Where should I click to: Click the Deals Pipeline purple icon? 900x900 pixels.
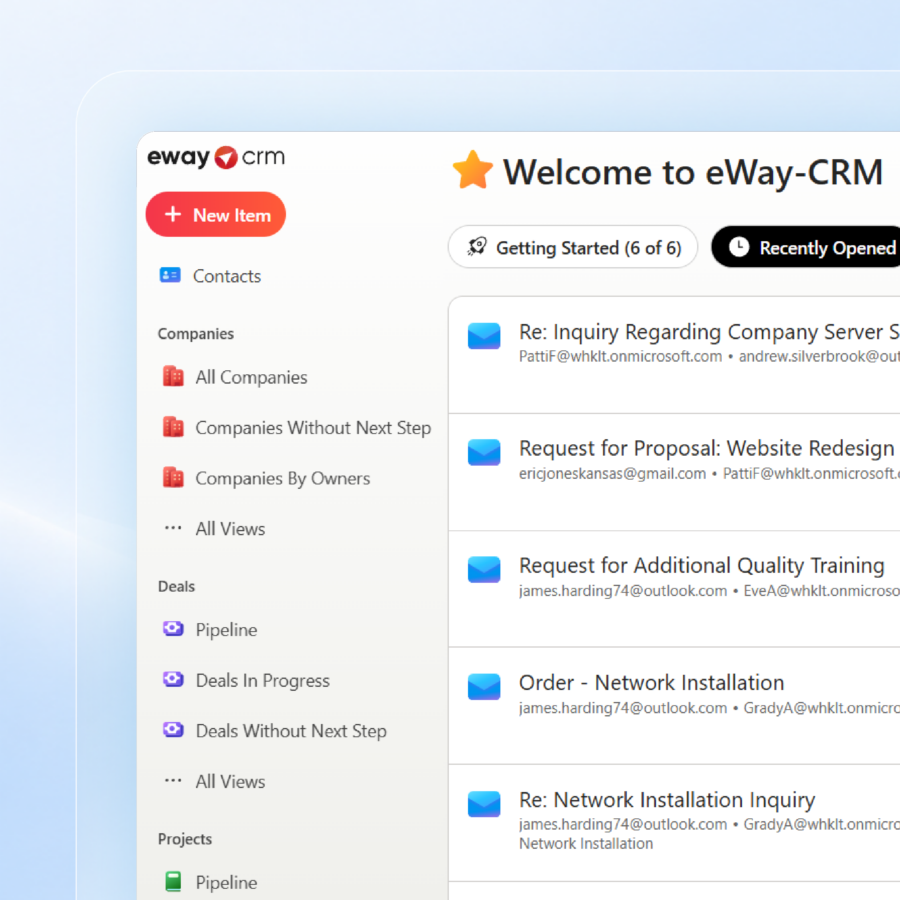point(173,629)
